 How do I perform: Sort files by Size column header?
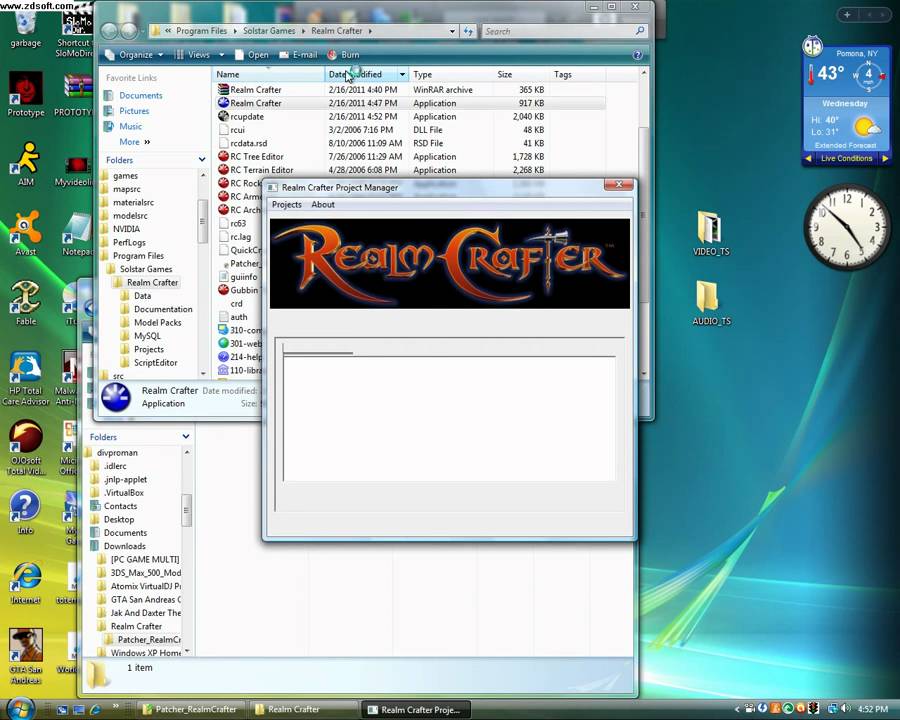coord(521,75)
